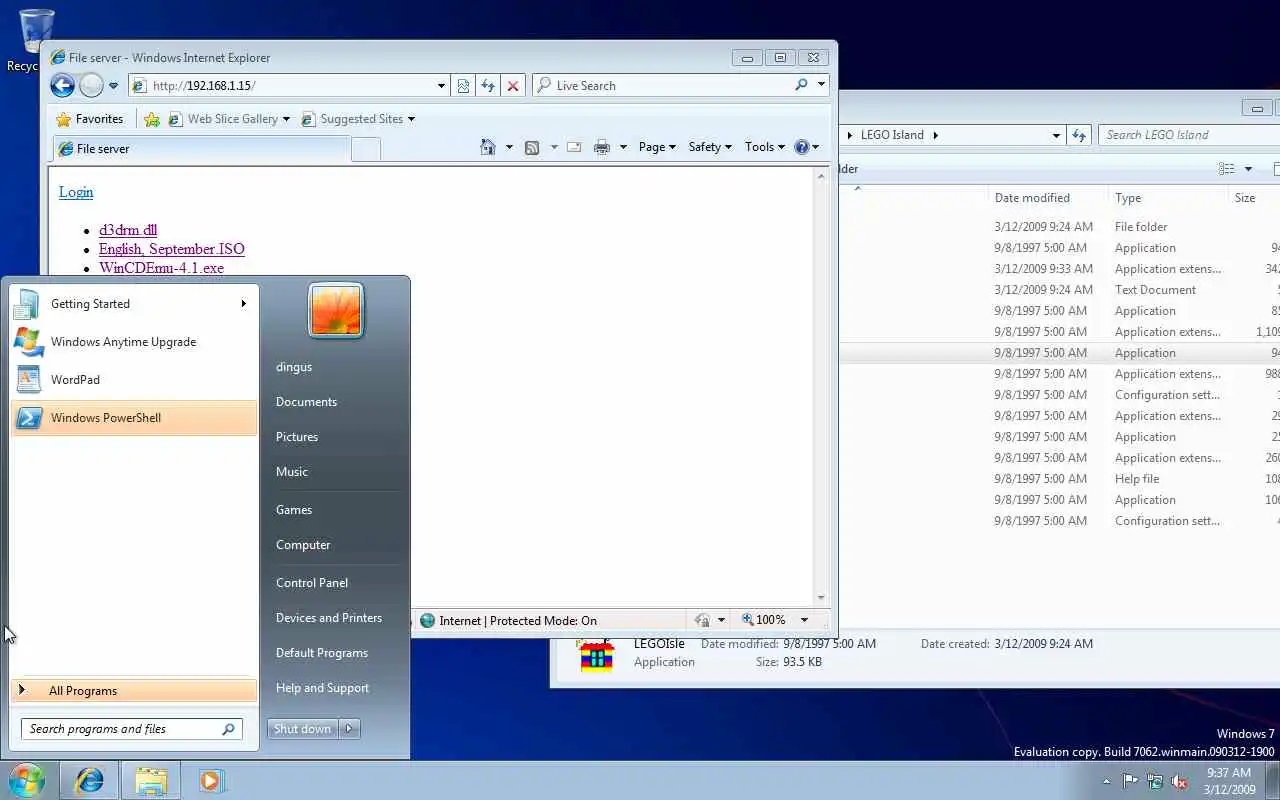Click the Internet Protected Mode status globe
This screenshot has height=800, width=1280.
(x=428, y=620)
